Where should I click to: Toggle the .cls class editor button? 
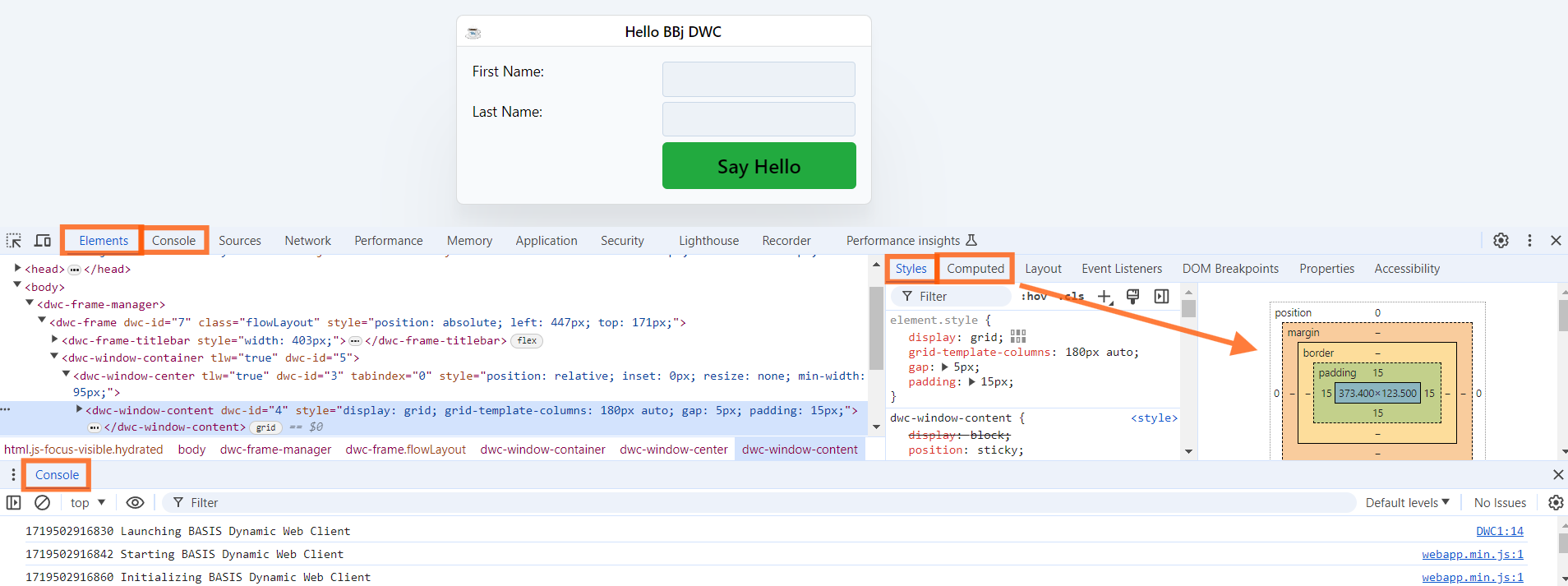pos(1072,296)
